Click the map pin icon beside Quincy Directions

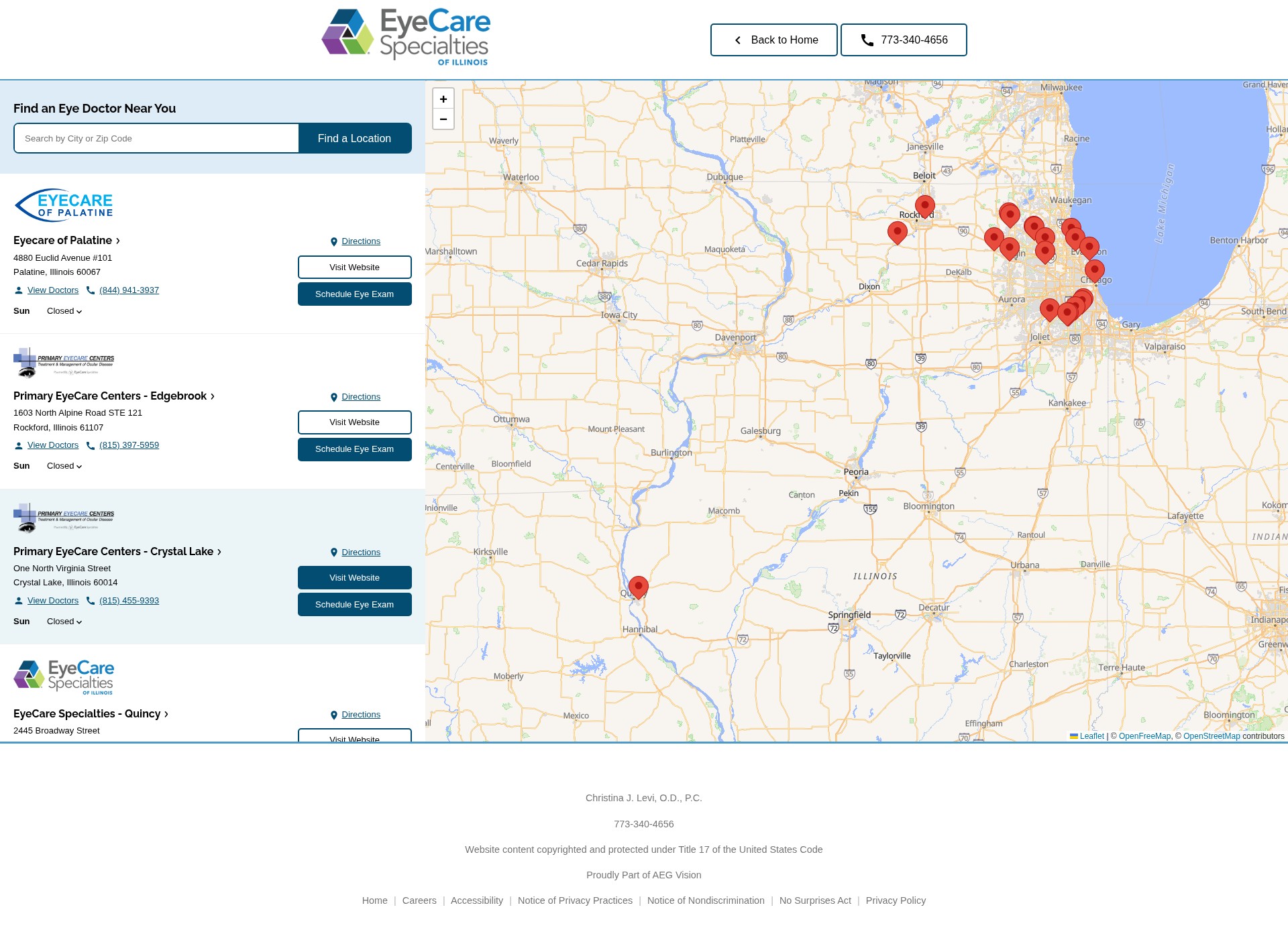(x=334, y=715)
